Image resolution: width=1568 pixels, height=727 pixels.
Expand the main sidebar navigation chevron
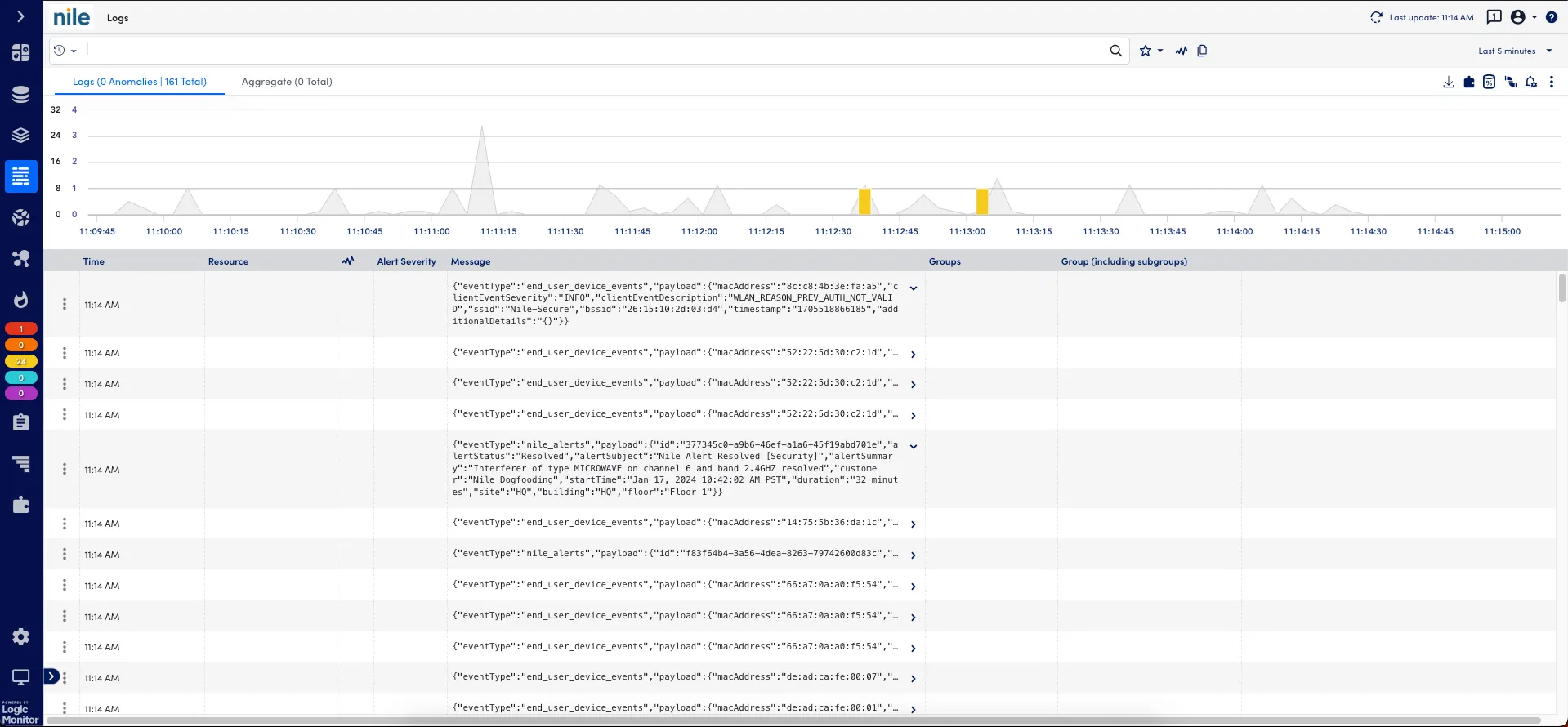20,16
